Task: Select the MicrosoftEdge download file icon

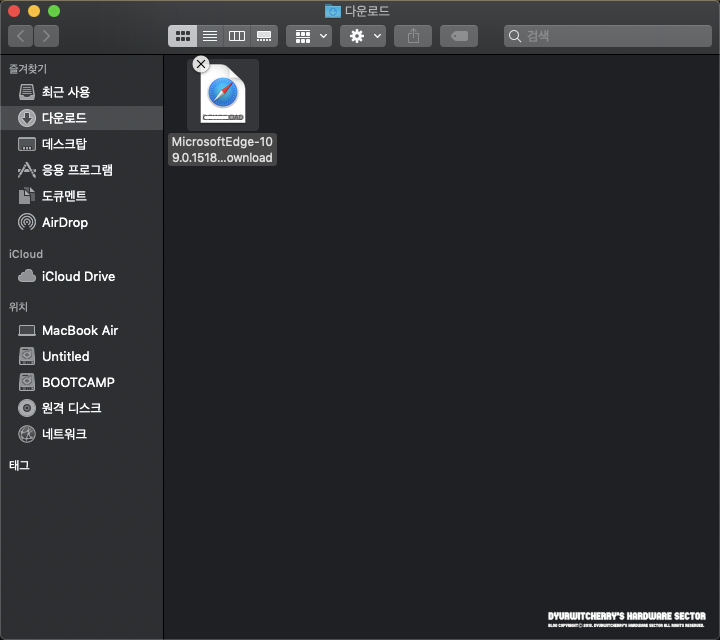Action: (x=223, y=95)
